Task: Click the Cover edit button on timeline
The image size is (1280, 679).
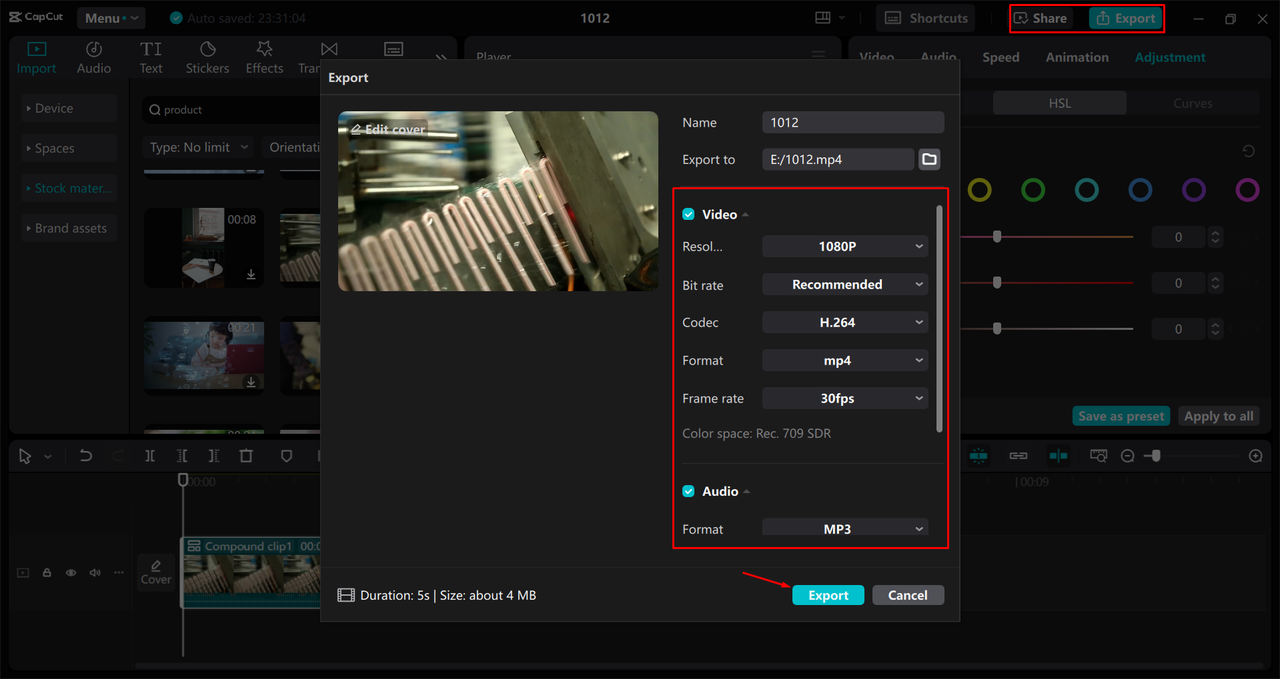Action: (x=156, y=572)
